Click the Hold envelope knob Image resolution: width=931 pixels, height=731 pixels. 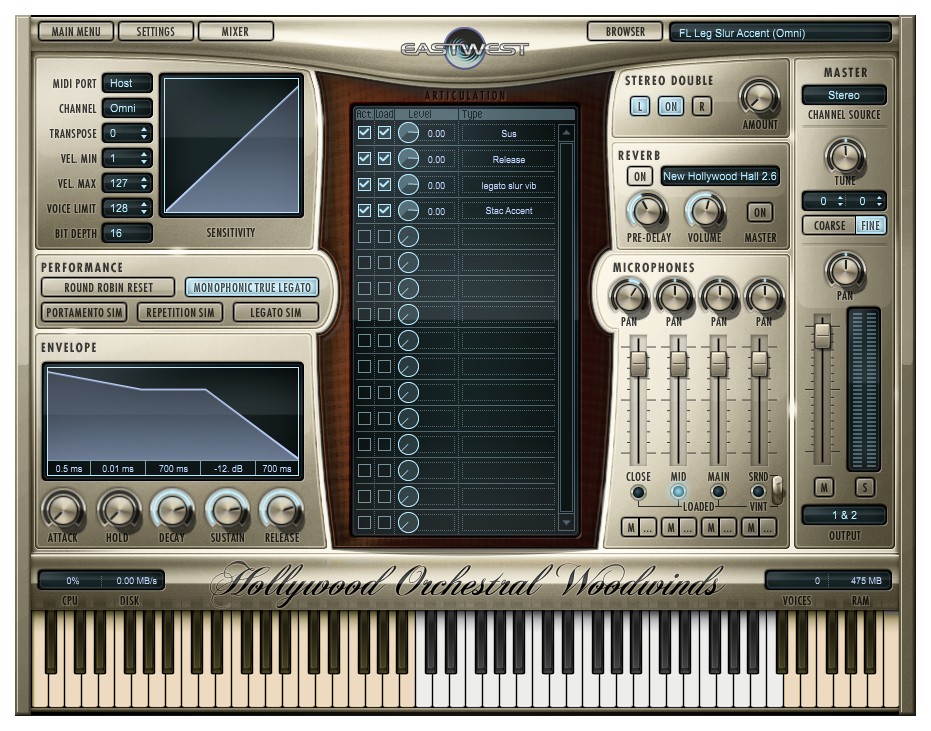118,511
